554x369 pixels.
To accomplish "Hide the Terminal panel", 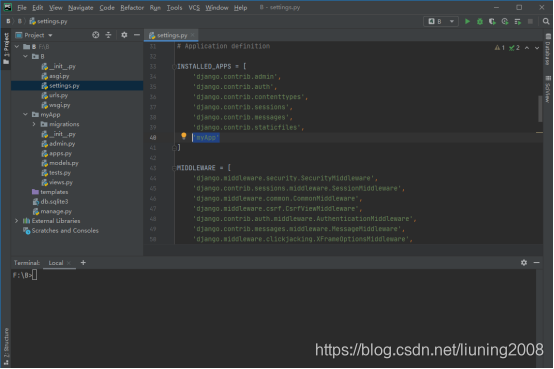I will coord(536,263).
